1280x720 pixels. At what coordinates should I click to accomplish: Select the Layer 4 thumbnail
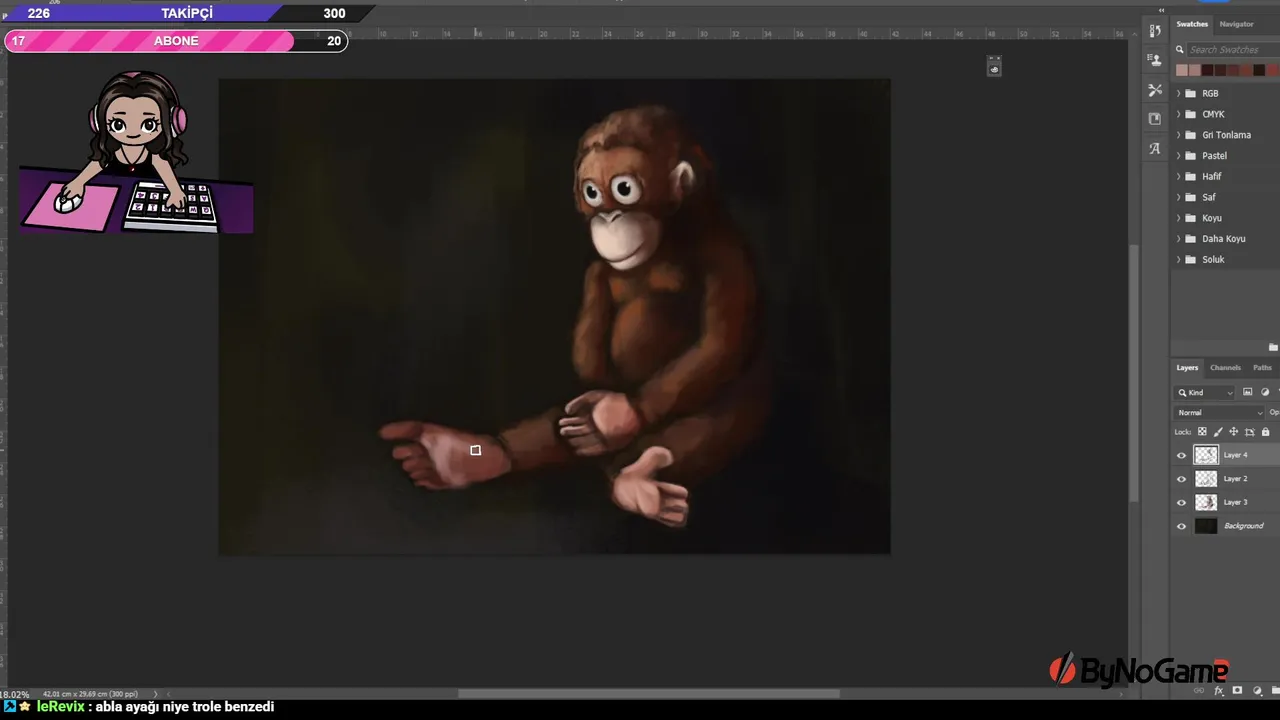click(x=1206, y=455)
